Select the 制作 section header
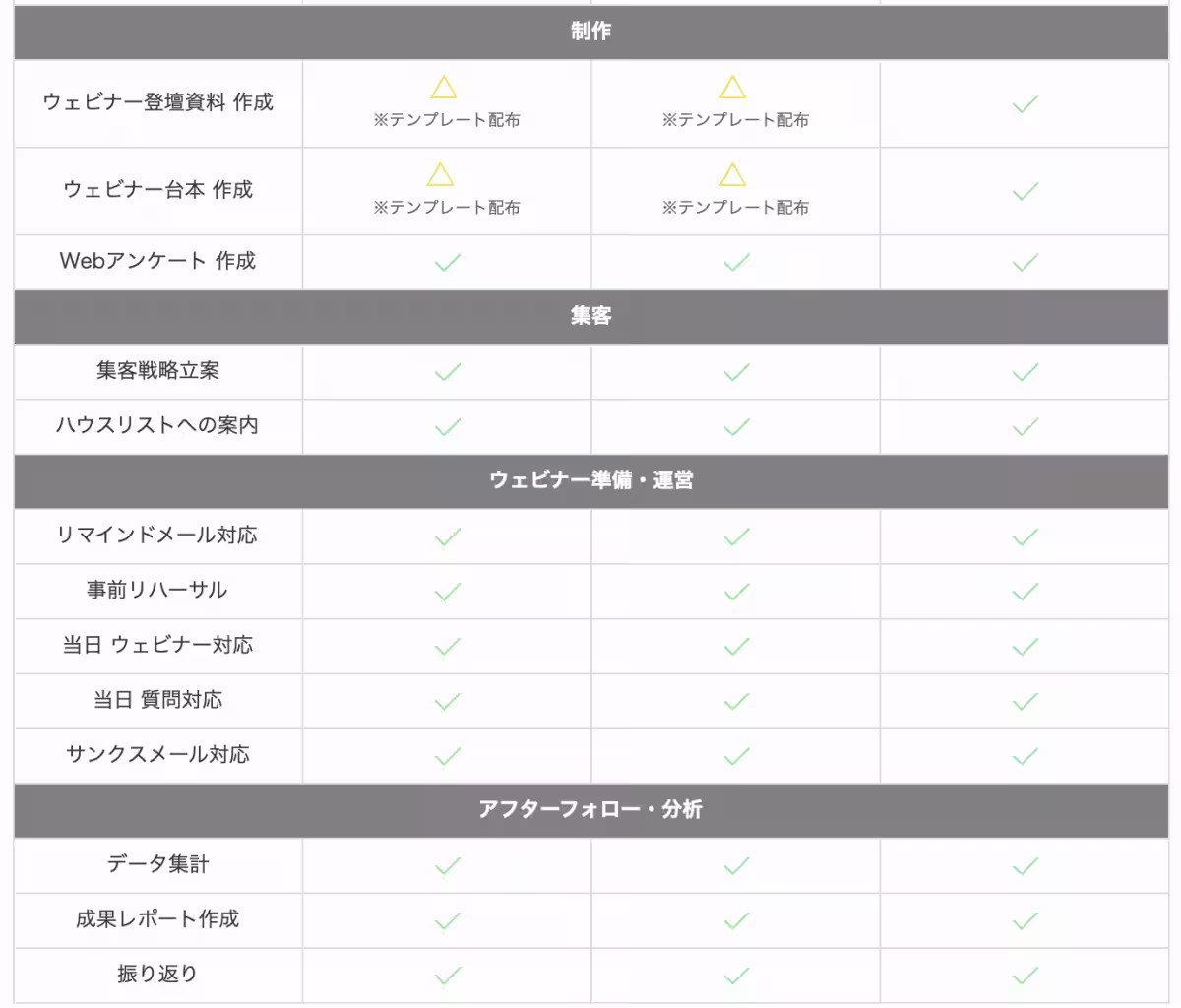 coord(590,31)
